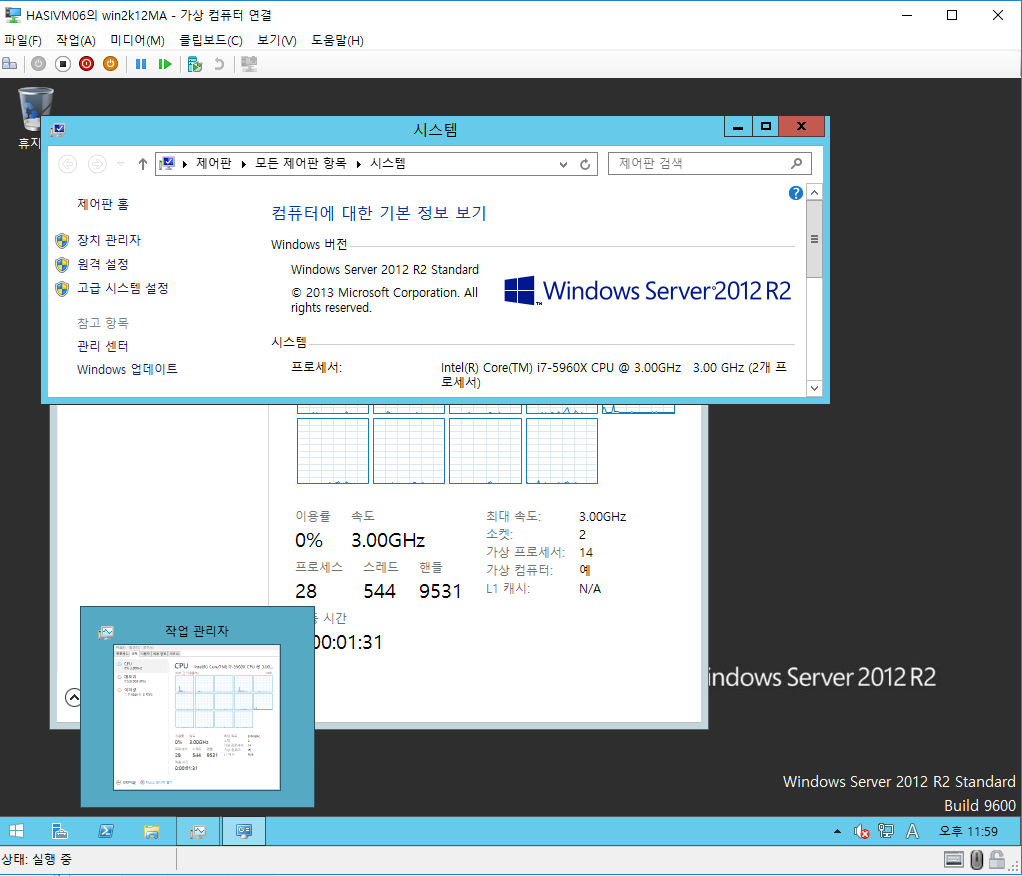Click keyboard status icon in status bar
Viewport: 1022px width, 876px height.
954,860
